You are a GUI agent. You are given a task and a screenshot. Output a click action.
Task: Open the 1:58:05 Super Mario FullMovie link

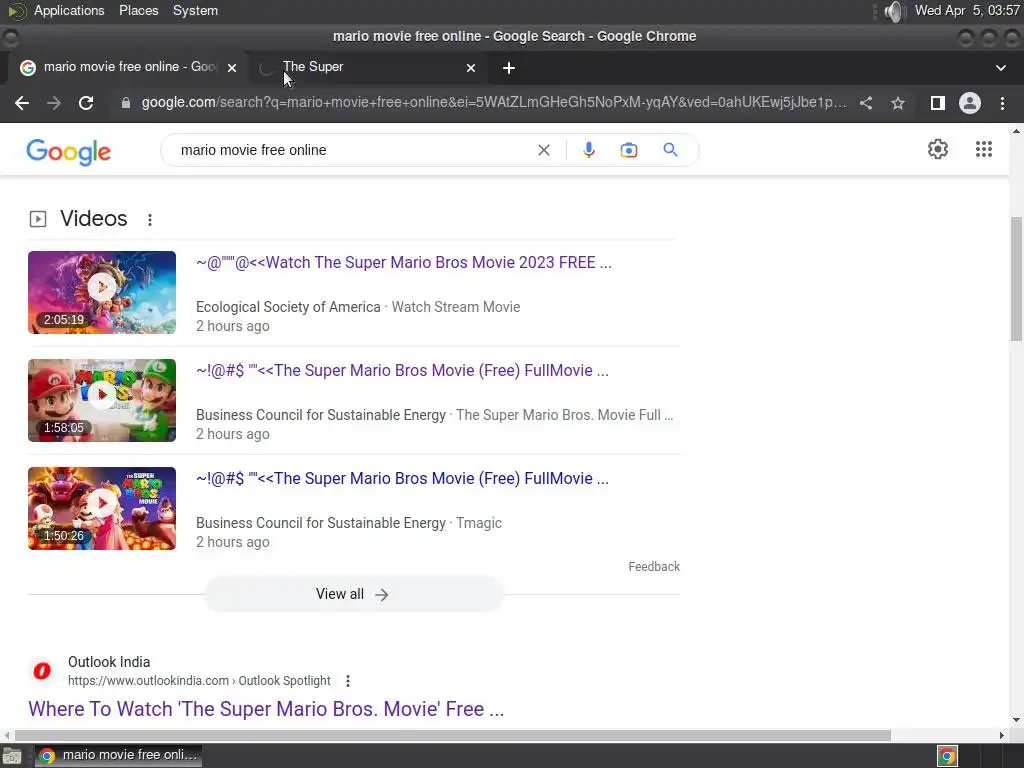[x=402, y=371]
